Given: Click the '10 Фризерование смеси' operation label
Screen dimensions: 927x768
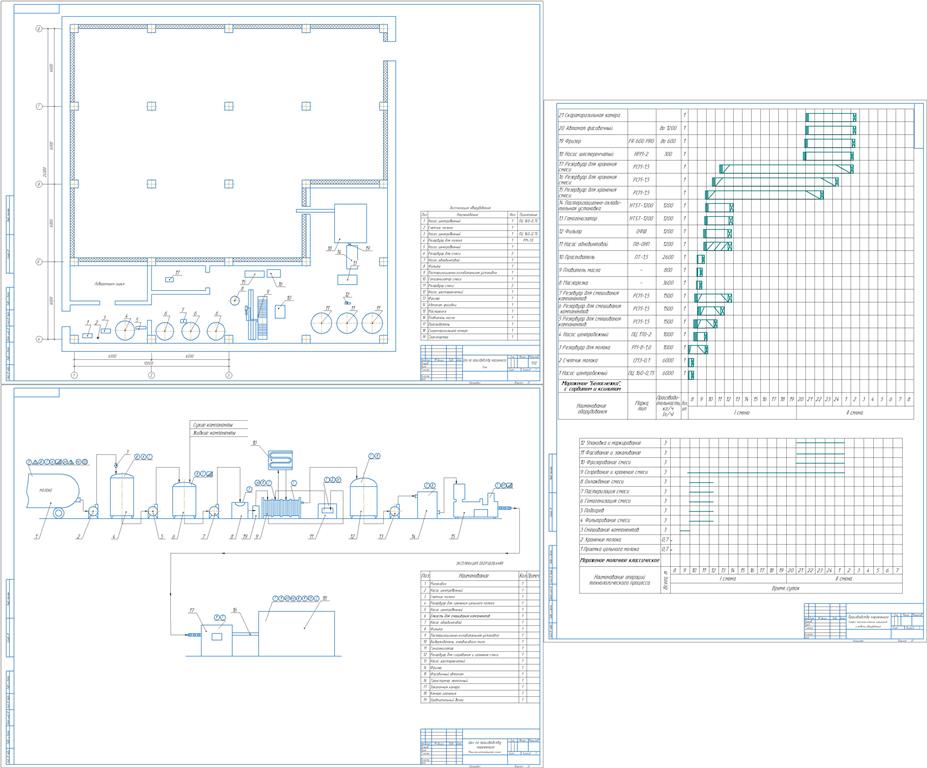Looking at the screenshot, I should click(x=606, y=462).
